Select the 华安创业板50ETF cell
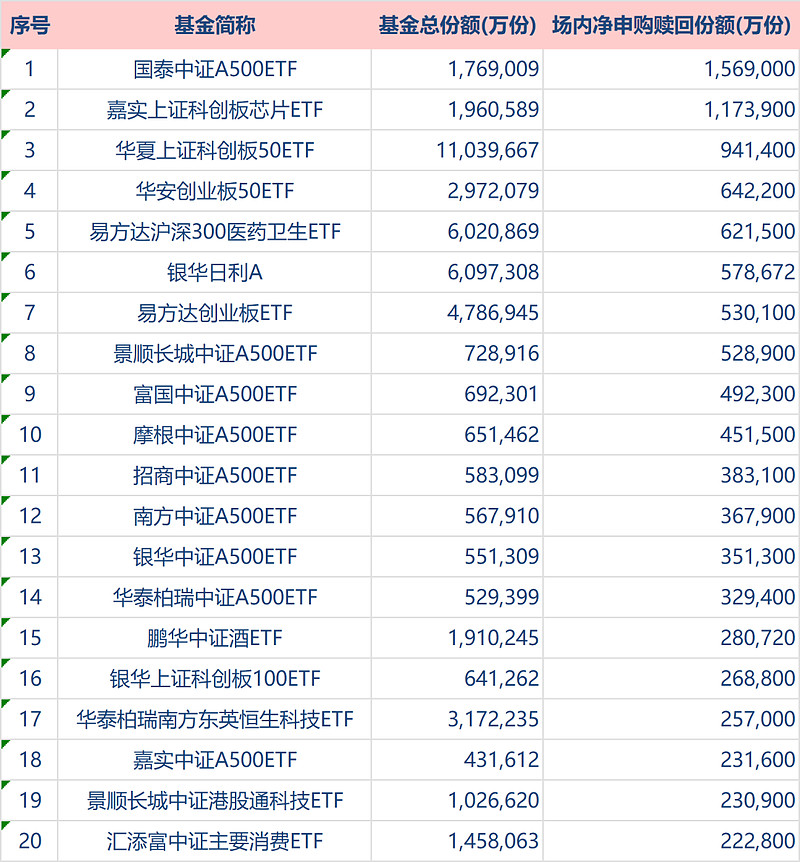The image size is (800, 862). click(x=214, y=191)
